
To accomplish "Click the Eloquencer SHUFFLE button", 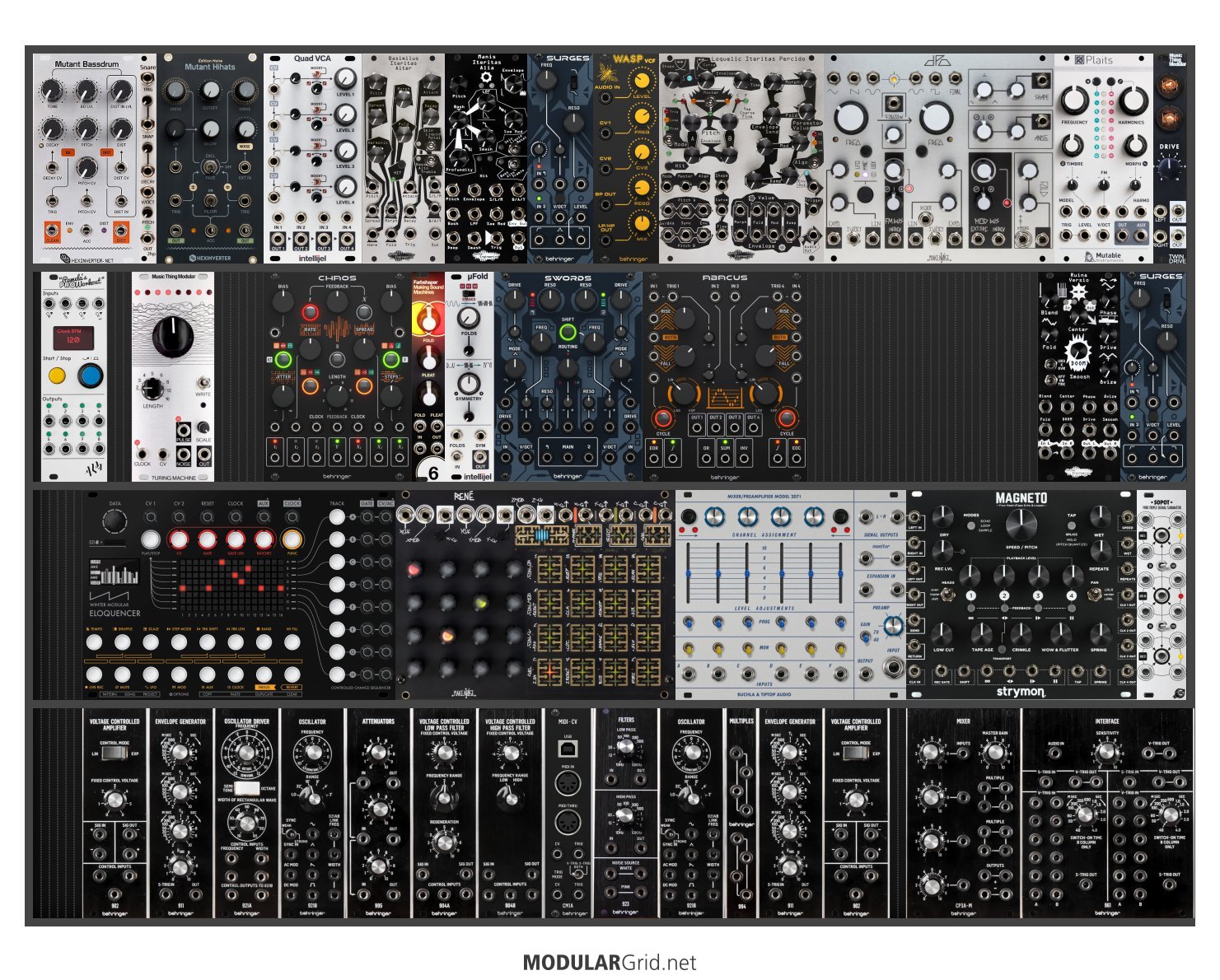I will pyautogui.click(x=123, y=641).
